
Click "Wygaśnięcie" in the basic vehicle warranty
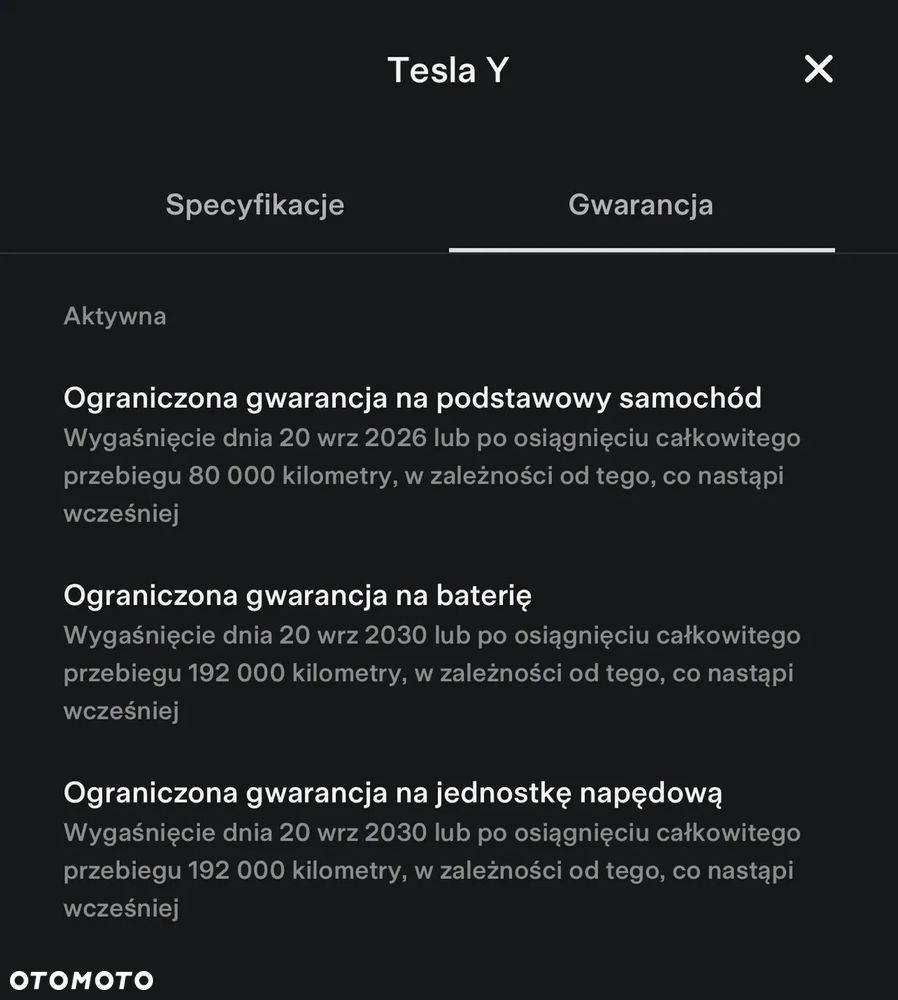(126, 438)
